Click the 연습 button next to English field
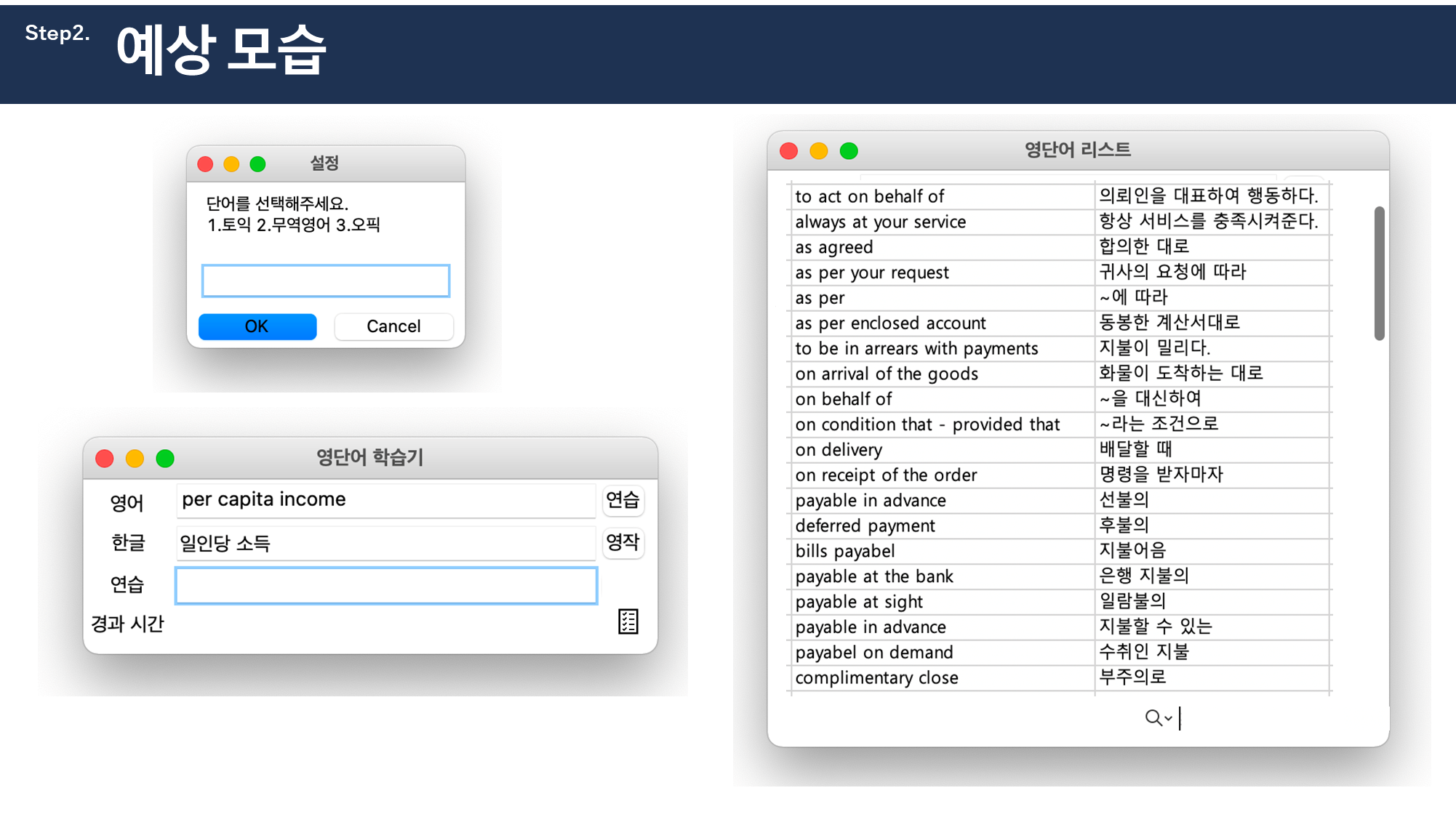This screenshot has height=825, width=1456. pos(623,500)
